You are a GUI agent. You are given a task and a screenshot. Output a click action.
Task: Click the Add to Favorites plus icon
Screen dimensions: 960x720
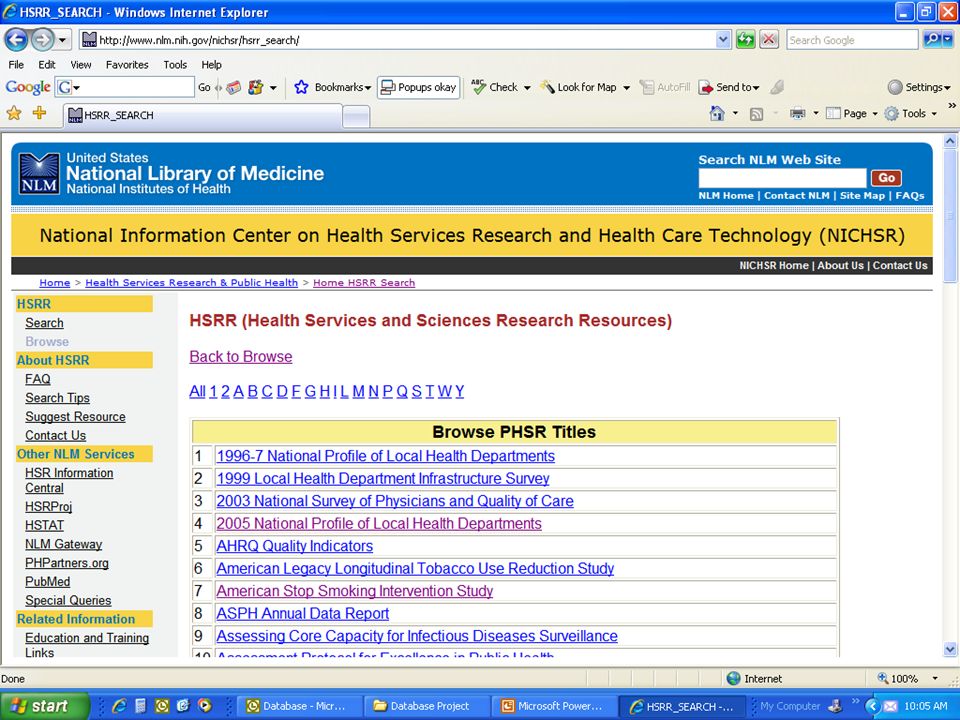tap(39, 113)
